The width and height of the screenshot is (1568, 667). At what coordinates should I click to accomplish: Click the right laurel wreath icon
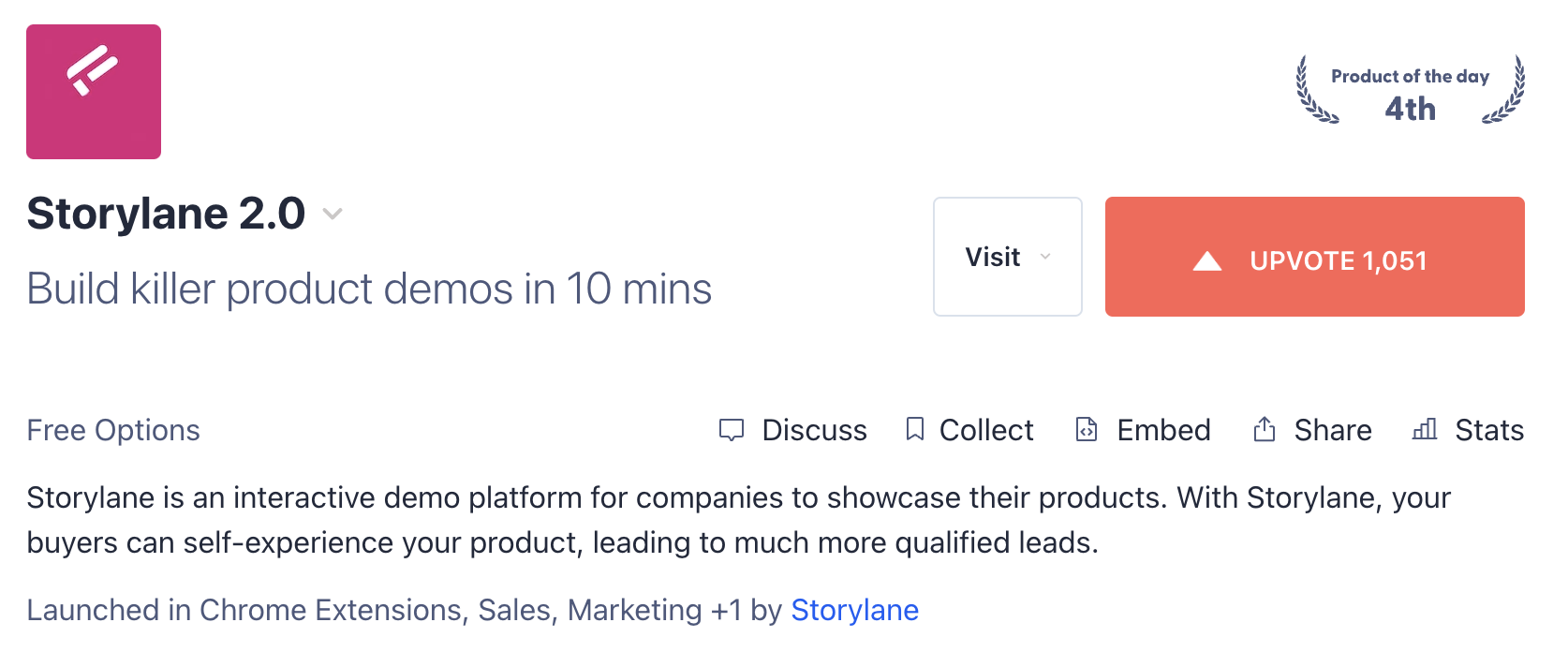click(x=1505, y=90)
